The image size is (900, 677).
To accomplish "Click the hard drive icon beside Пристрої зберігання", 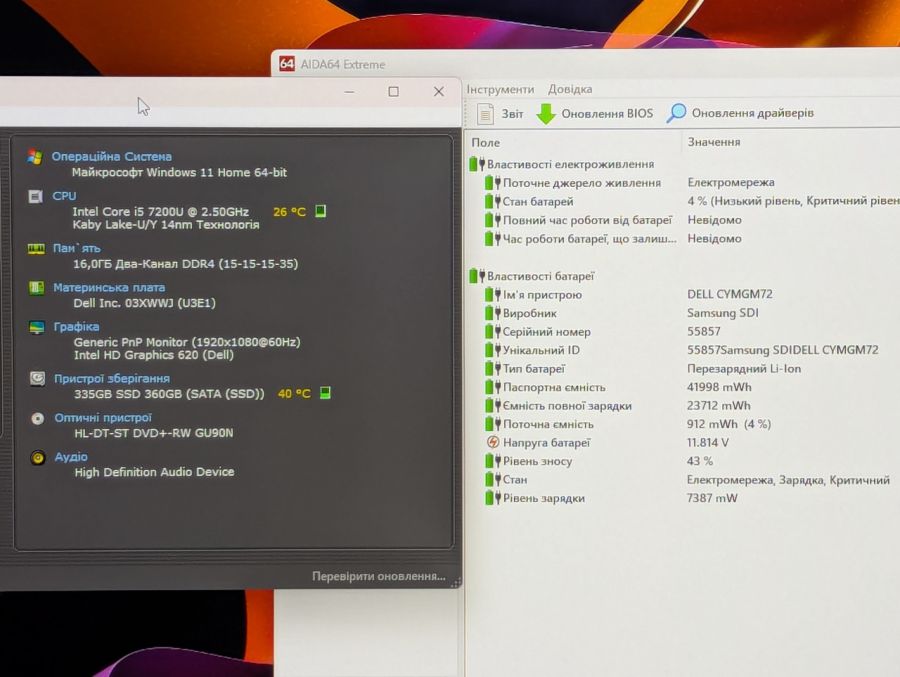I will point(37,379).
